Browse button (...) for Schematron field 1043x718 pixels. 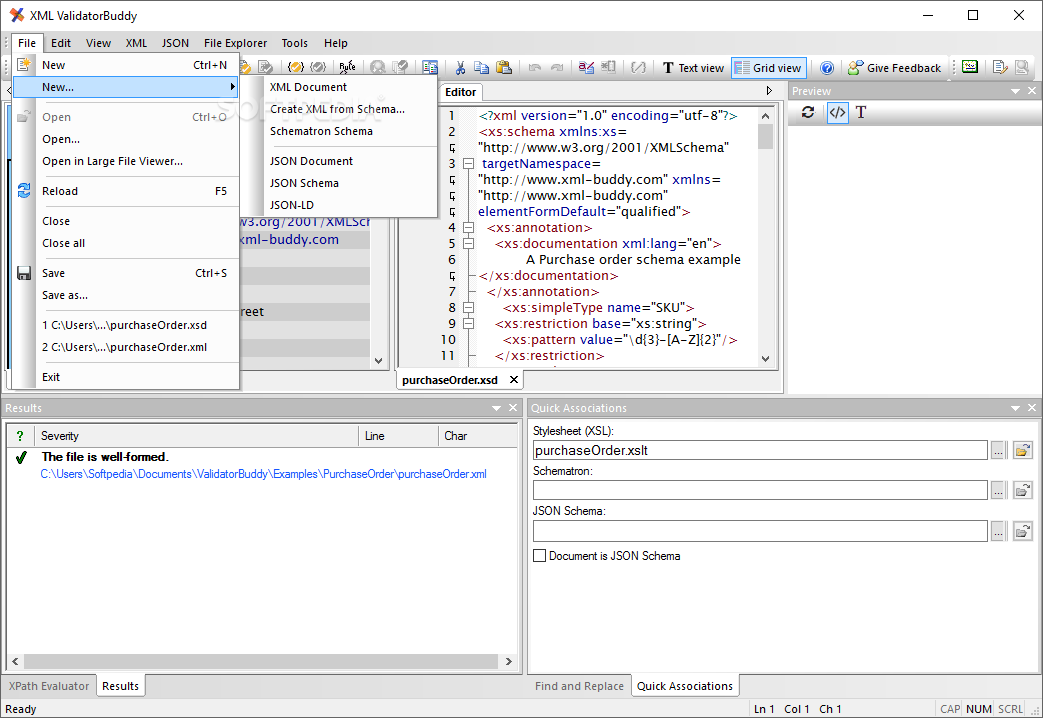(998, 490)
